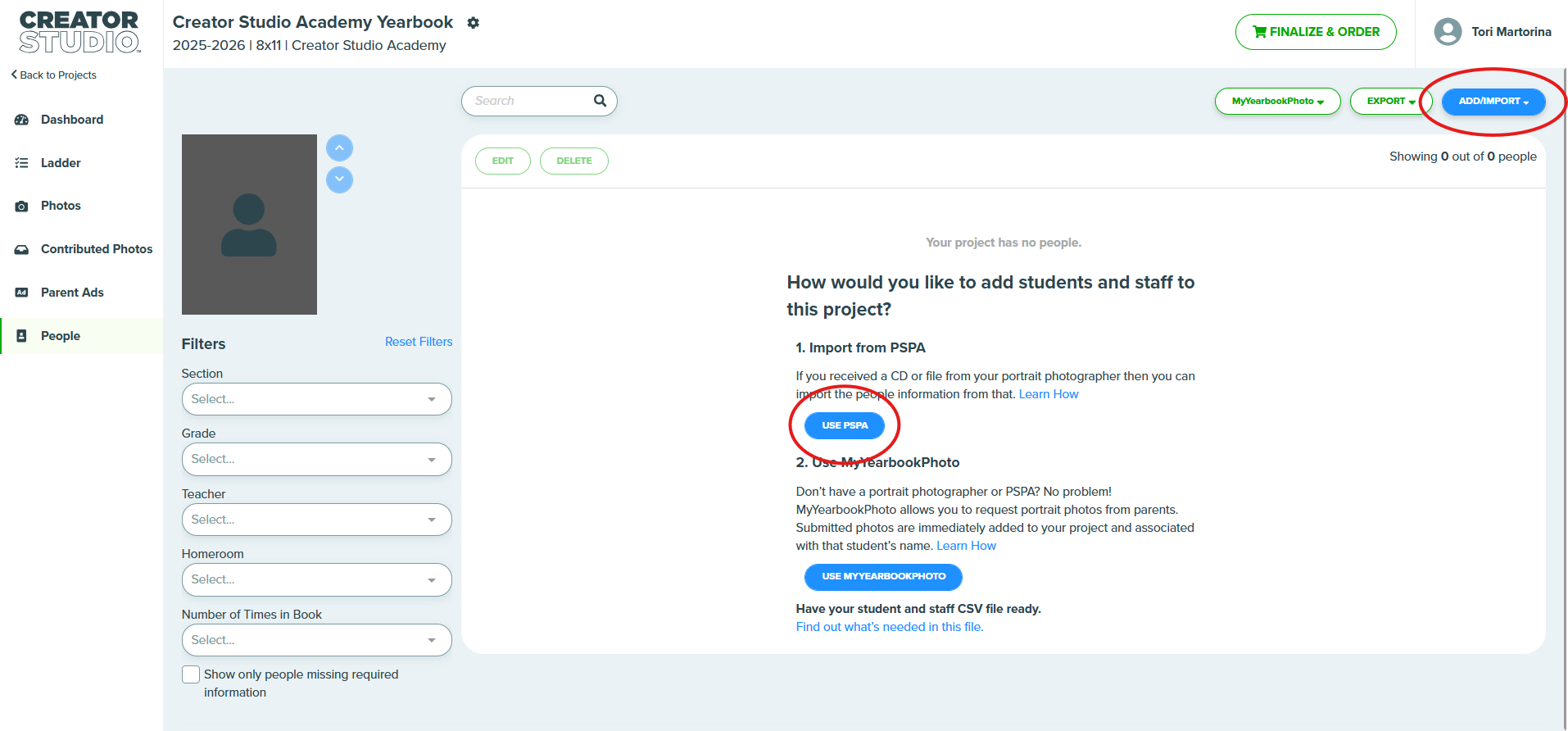Click the people Search input field
Screen dimensions: 1568x731
click(x=528, y=101)
